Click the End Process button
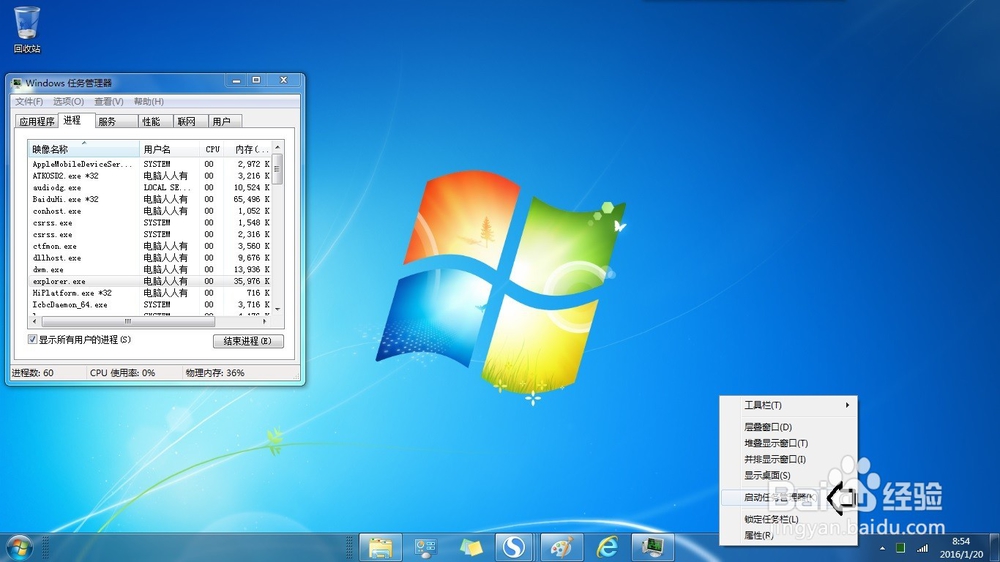Image resolution: width=1000 pixels, height=562 pixels. 248,341
